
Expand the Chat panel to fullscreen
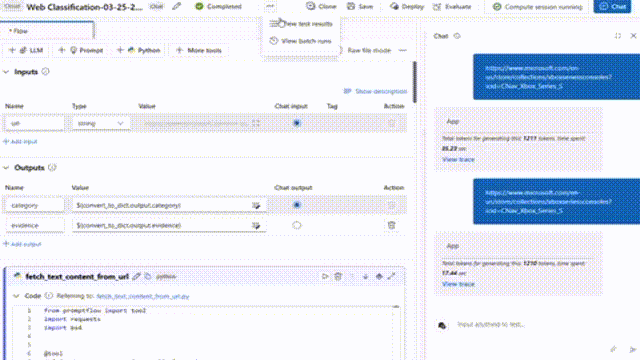point(618,36)
